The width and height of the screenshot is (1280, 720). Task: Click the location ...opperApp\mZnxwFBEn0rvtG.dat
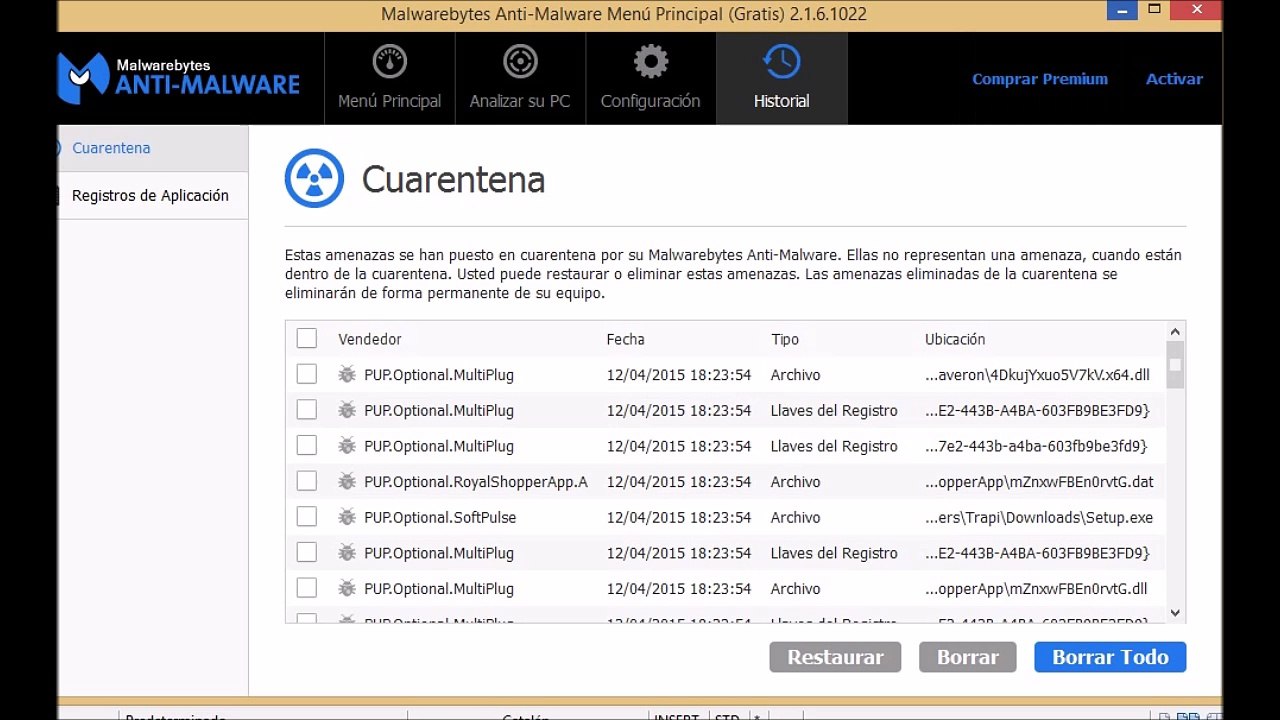(1039, 482)
